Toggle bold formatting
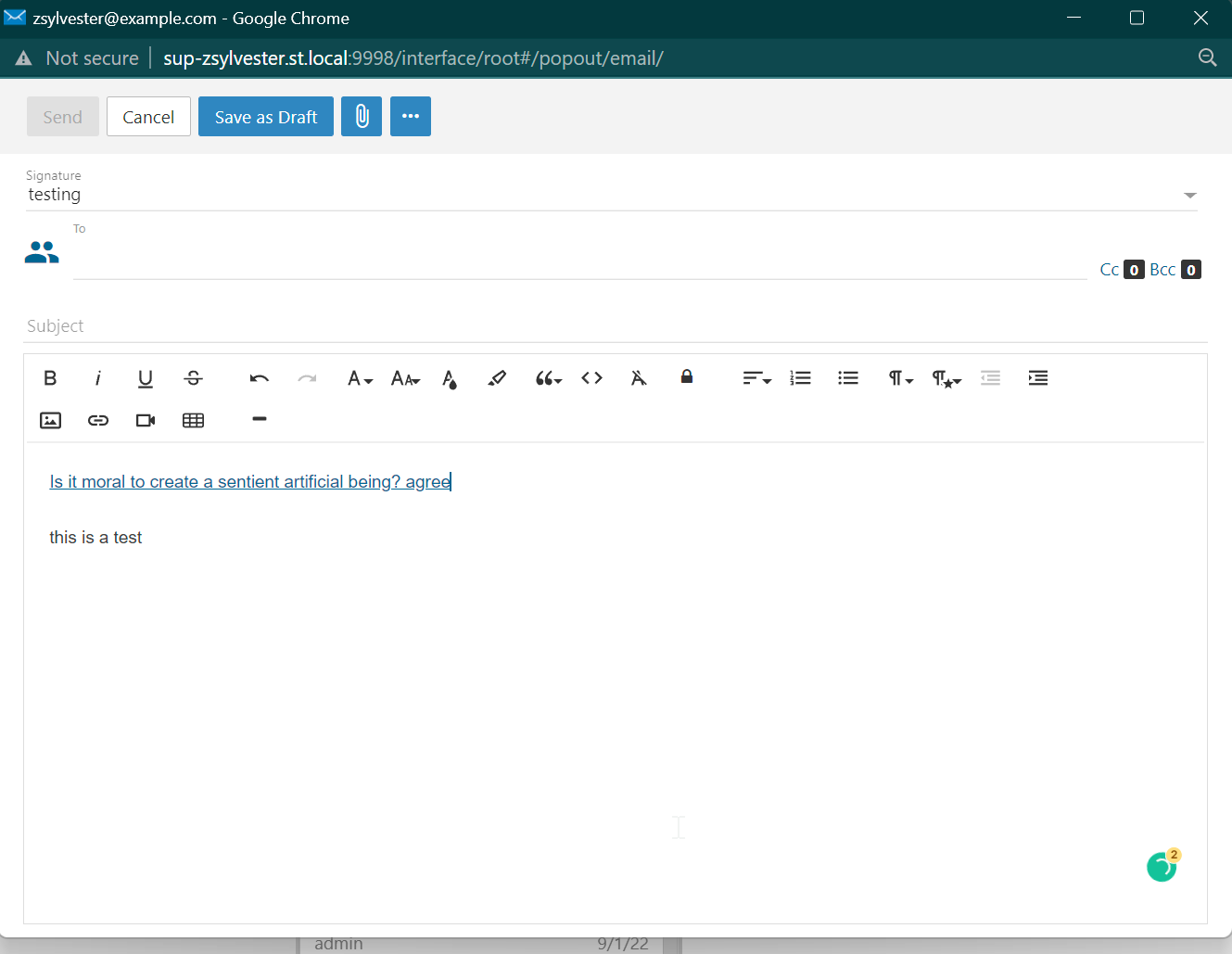 pyautogui.click(x=50, y=378)
